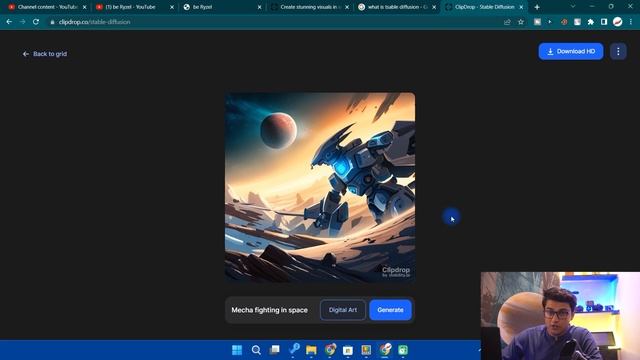Click the browser forward arrow
This screenshot has height=360, width=640.
[x=22, y=22]
